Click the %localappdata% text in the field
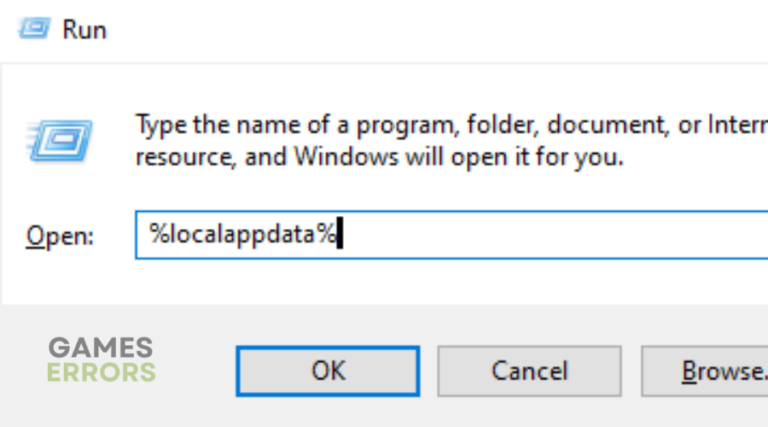 point(242,235)
